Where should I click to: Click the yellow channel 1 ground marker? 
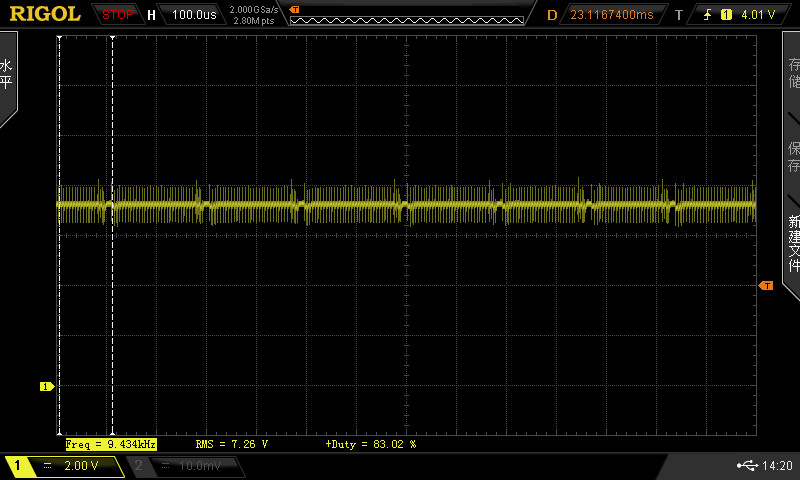pyautogui.click(x=47, y=387)
